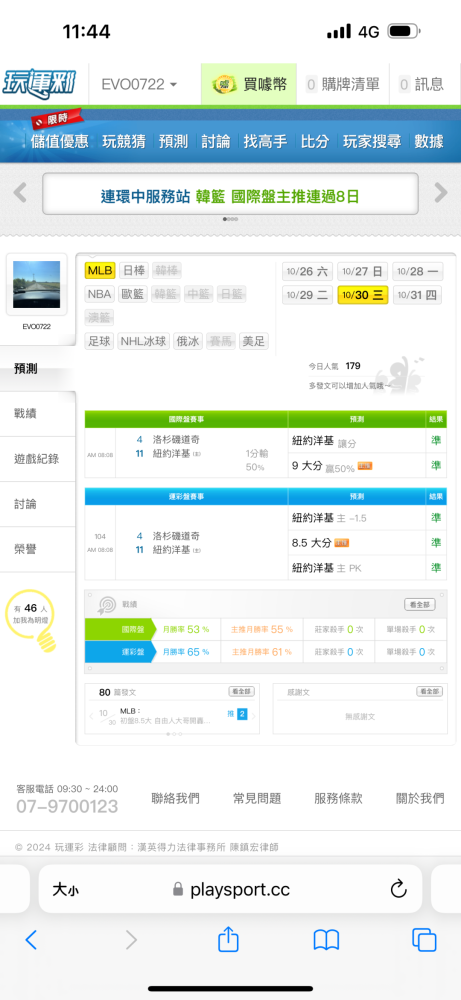461x1000 pixels.
Task: Choose date 10/29 二
Action: 307,295
